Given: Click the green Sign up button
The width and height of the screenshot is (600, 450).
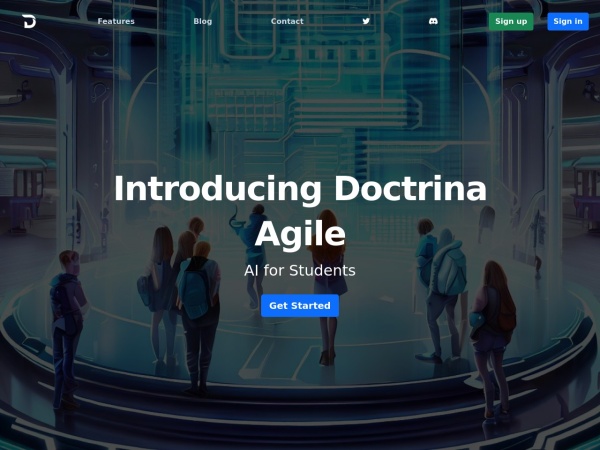Looking at the screenshot, I should [x=511, y=21].
